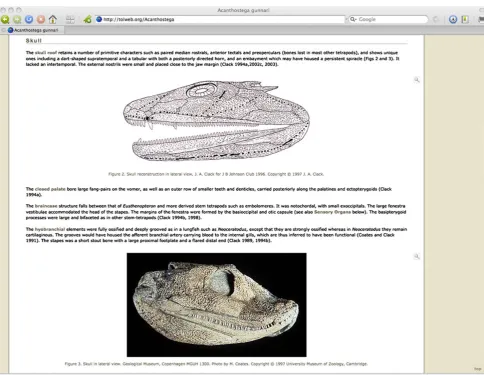Click the skull fossil photograph
484x375 pixels.
(x=216, y=305)
